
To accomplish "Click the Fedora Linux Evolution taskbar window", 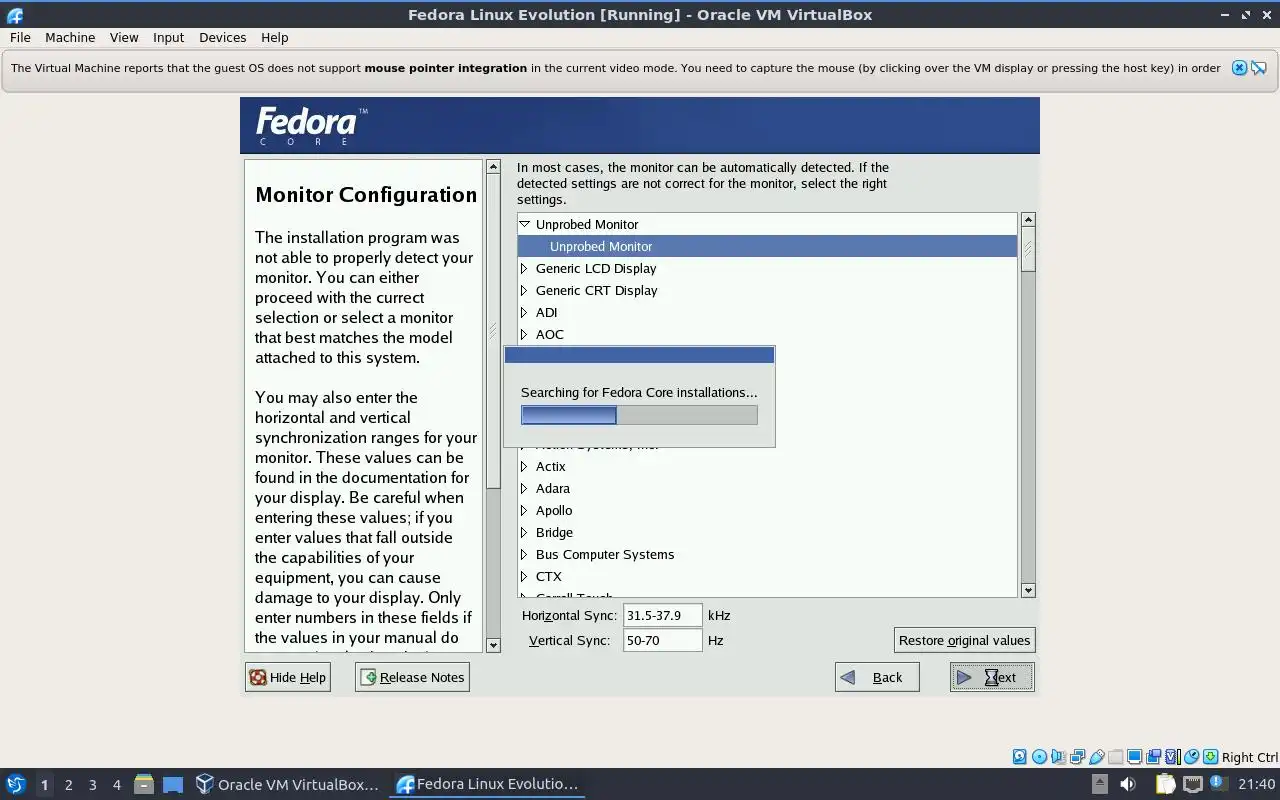I will (487, 784).
